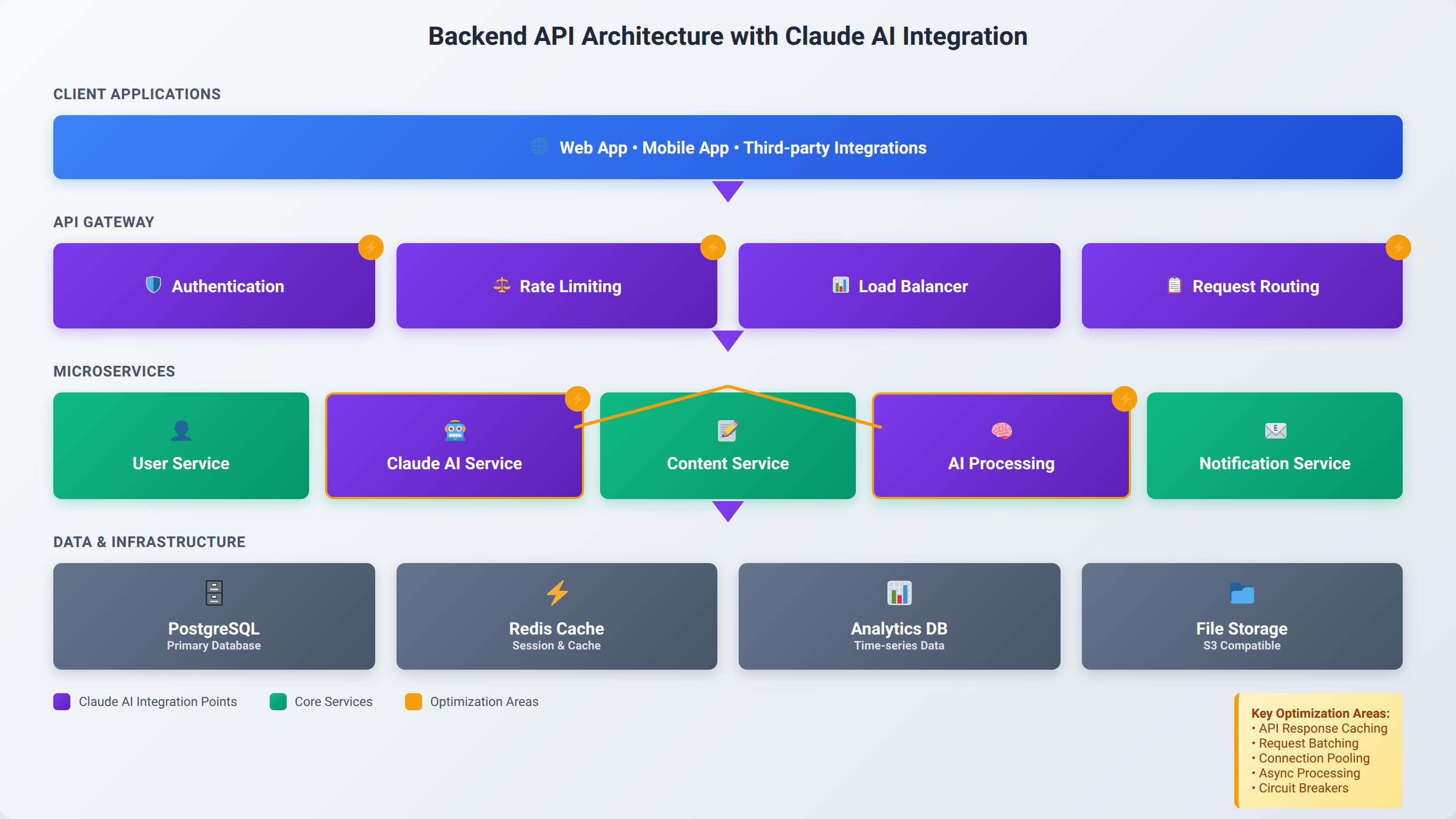Click the purple arrow below Content Service
This screenshot has height=819, width=1456.
728,511
